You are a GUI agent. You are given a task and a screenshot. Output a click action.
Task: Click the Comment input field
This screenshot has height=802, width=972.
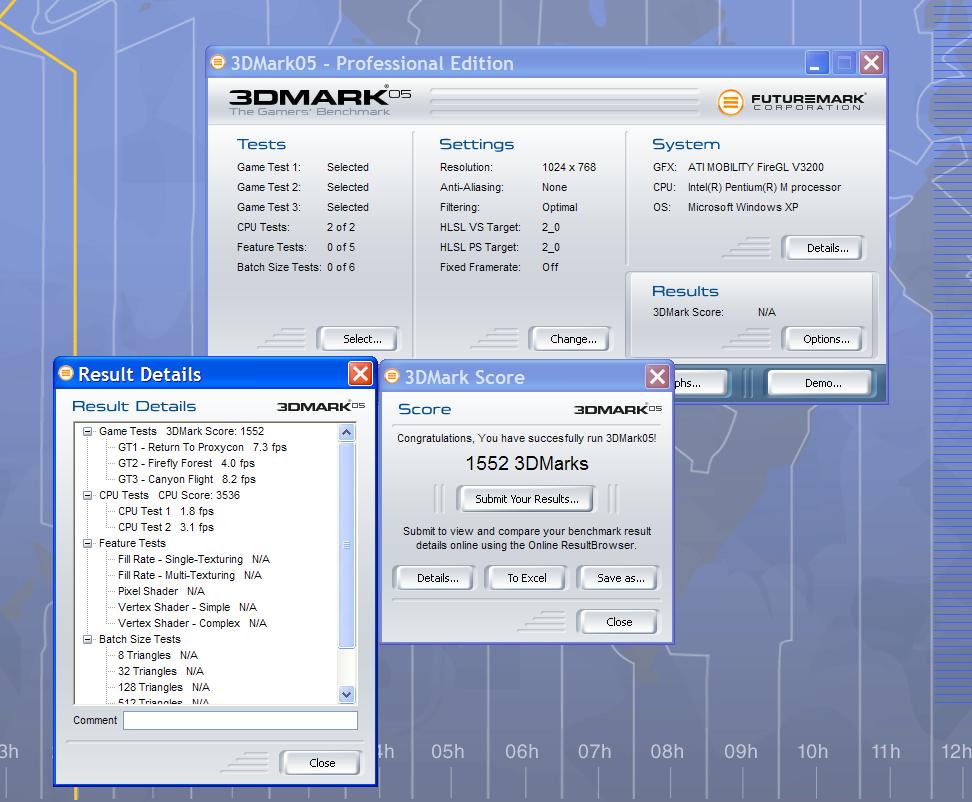241,720
